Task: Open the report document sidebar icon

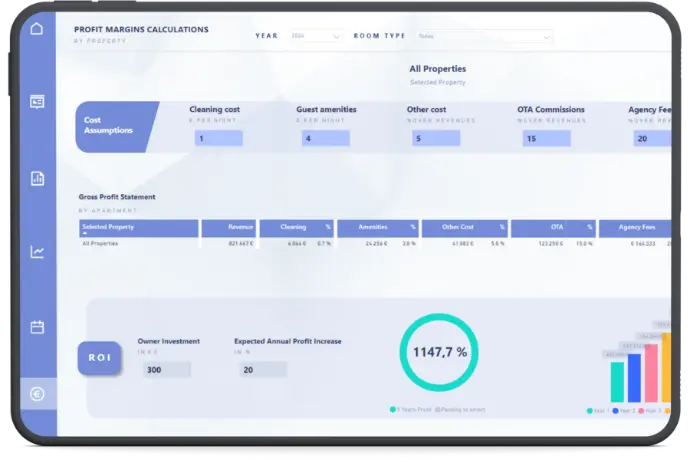Action: (x=37, y=178)
